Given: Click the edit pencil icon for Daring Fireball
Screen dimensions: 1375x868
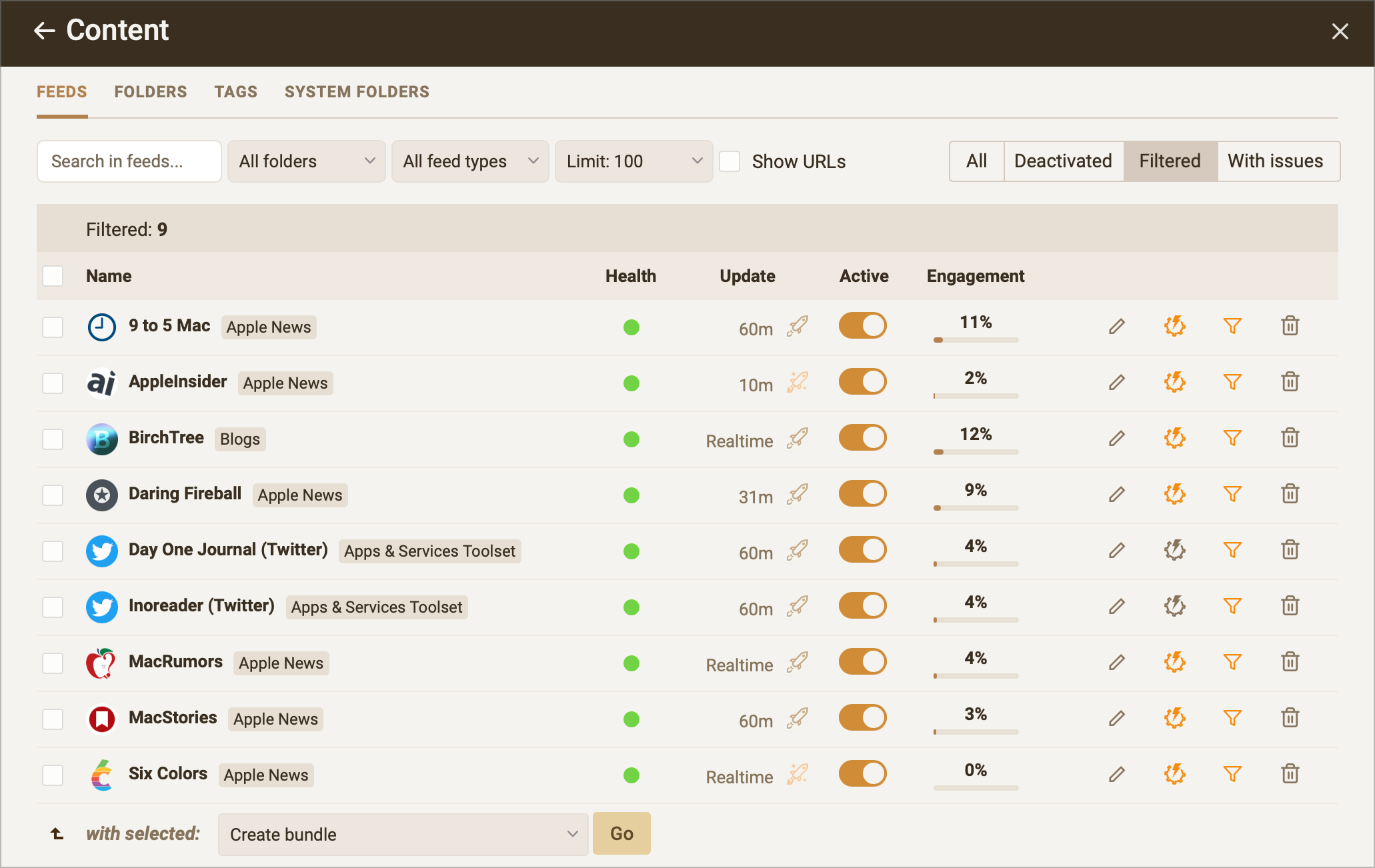Looking at the screenshot, I should [x=1116, y=494].
